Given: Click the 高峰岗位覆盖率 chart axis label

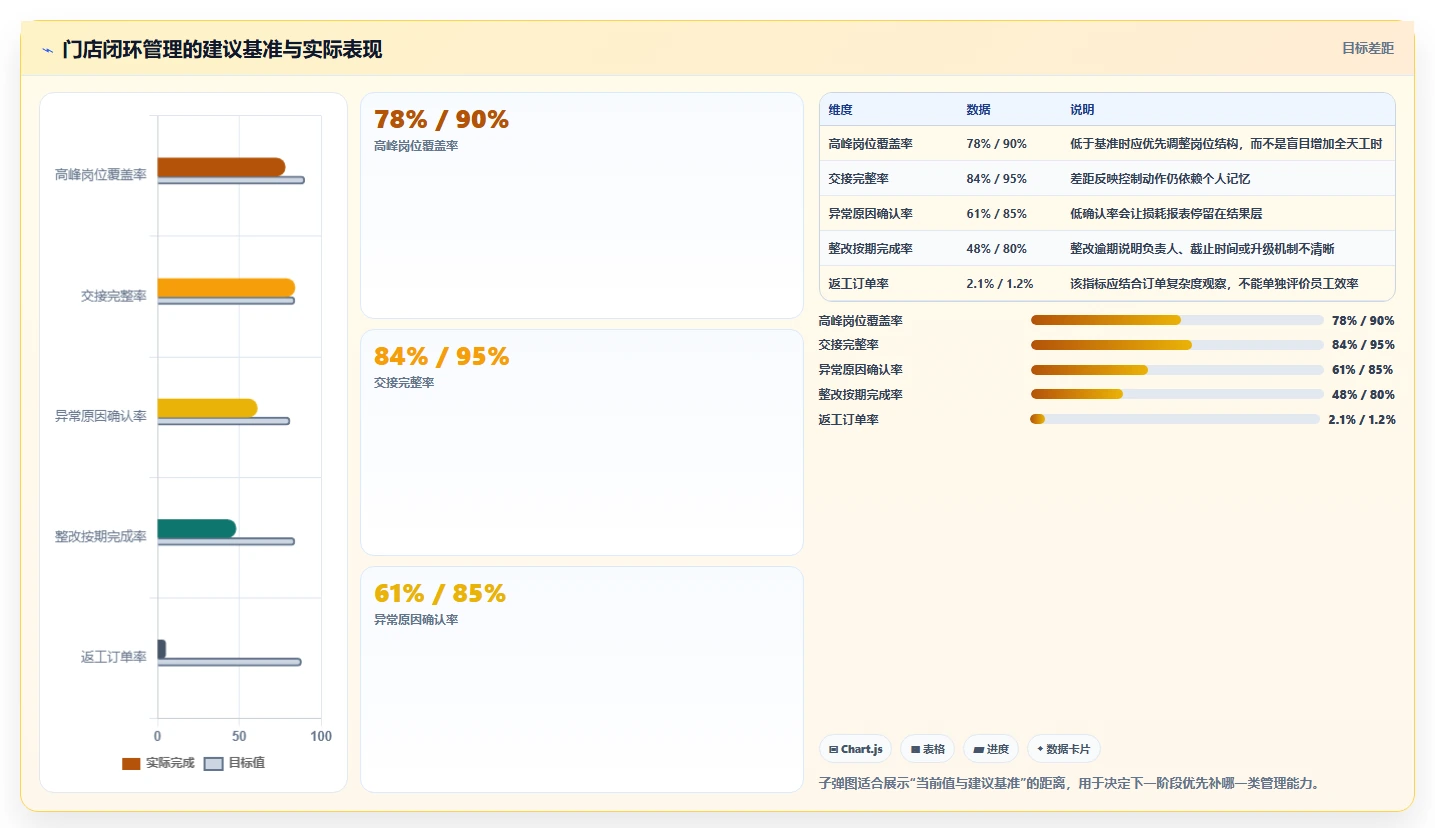Looking at the screenshot, I should [x=101, y=175].
